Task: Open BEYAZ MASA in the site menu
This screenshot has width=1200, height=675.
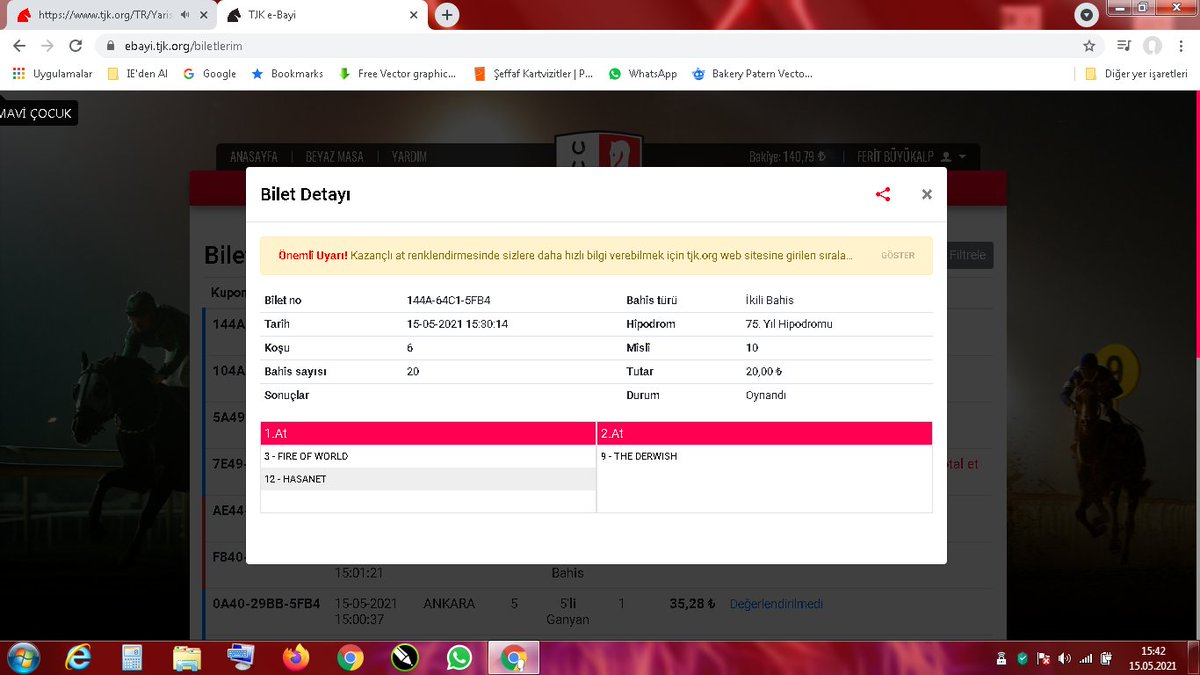Action: pos(334,157)
